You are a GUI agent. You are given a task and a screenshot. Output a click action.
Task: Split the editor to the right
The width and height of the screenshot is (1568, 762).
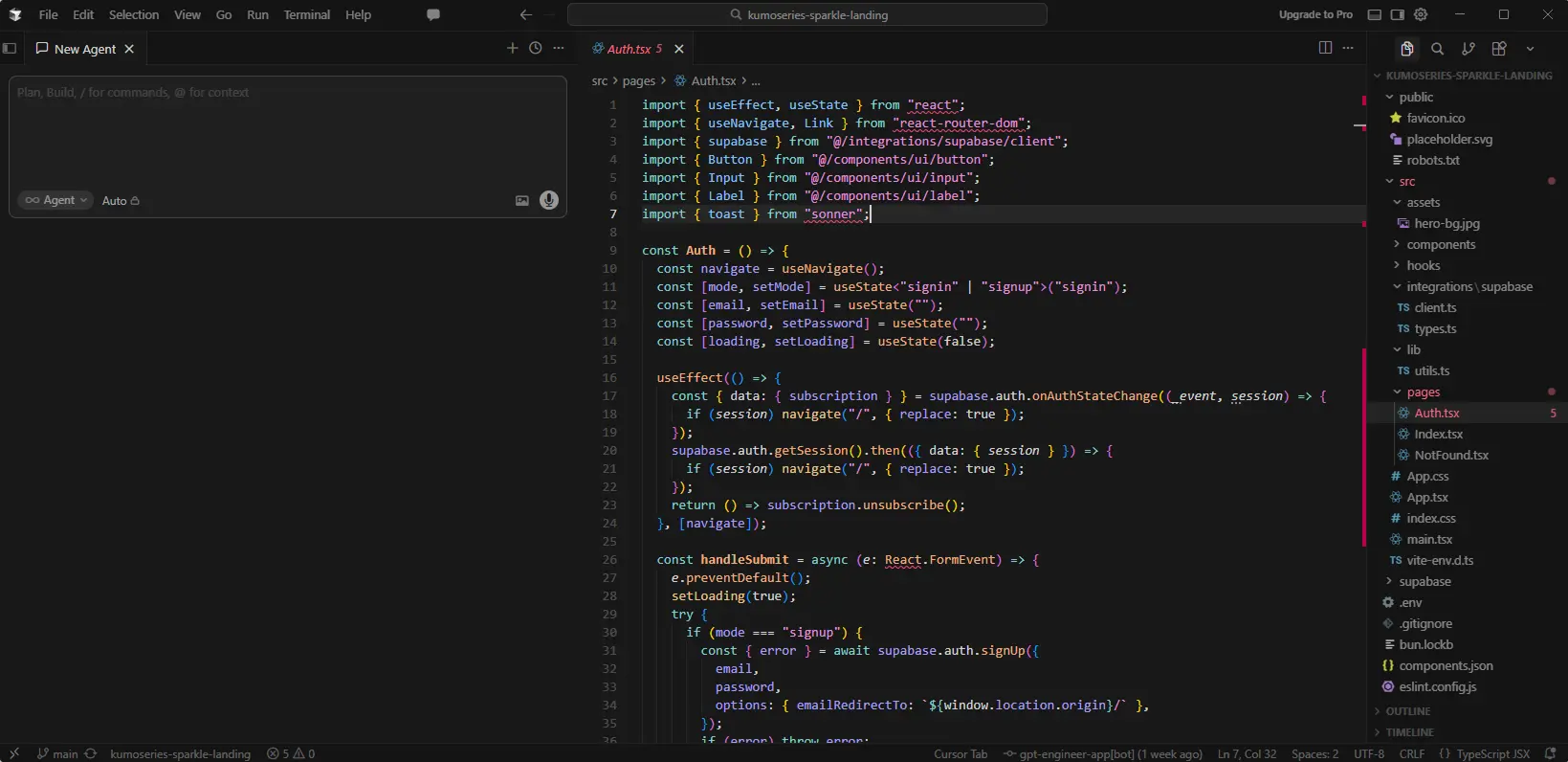coord(1325,48)
